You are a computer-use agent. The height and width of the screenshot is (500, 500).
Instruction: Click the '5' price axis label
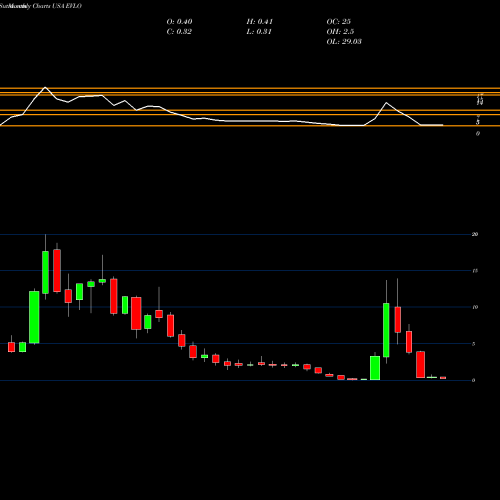point(474,344)
